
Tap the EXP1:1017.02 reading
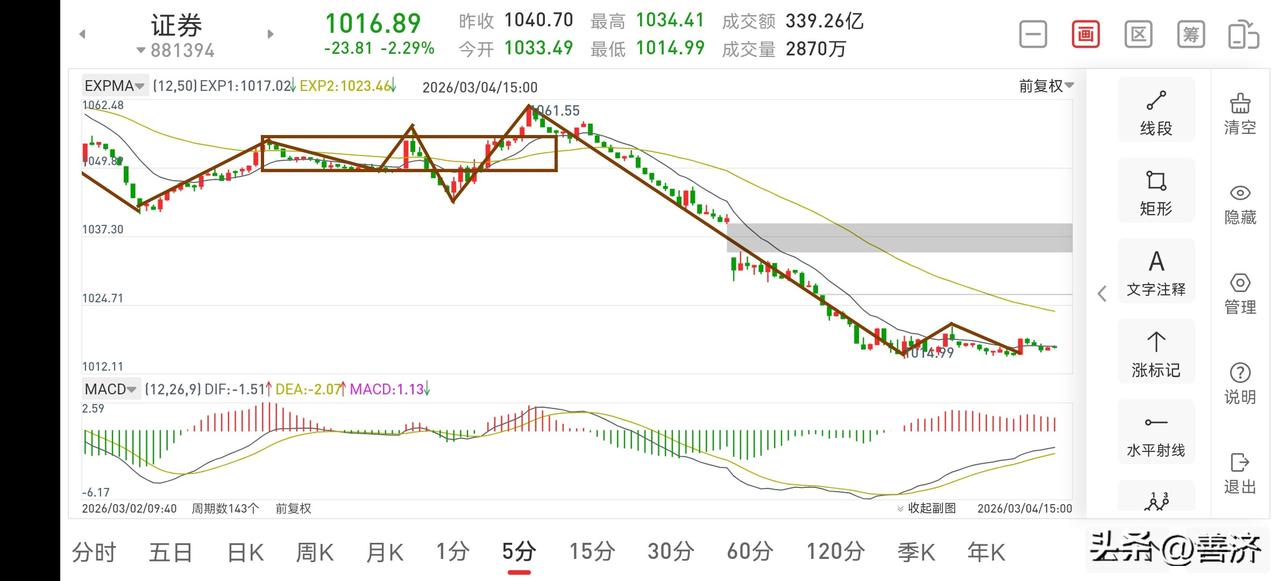248,86
